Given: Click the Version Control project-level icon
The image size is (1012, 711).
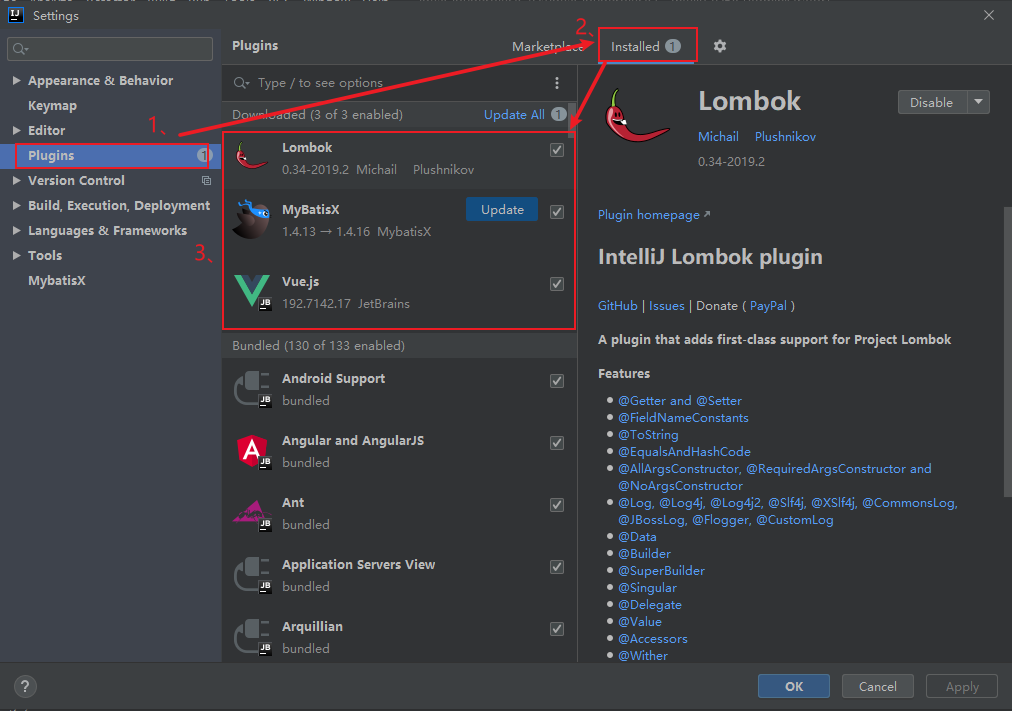Looking at the screenshot, I should (x=207, y=181).
